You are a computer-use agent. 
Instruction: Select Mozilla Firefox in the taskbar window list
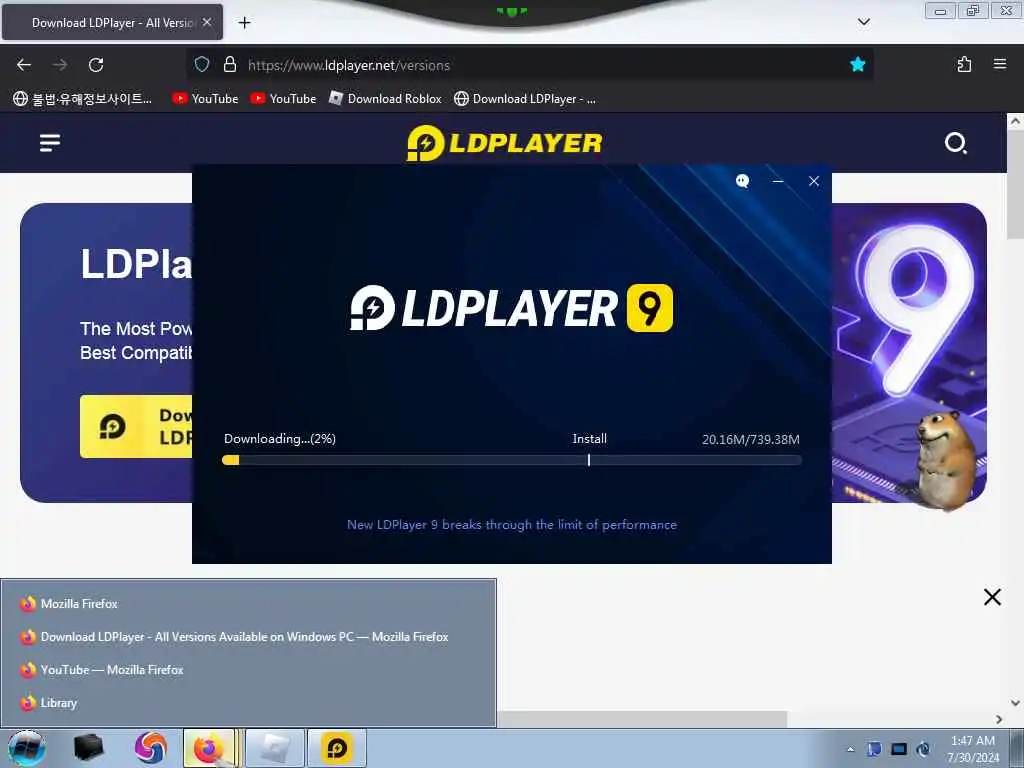(248, 603)
